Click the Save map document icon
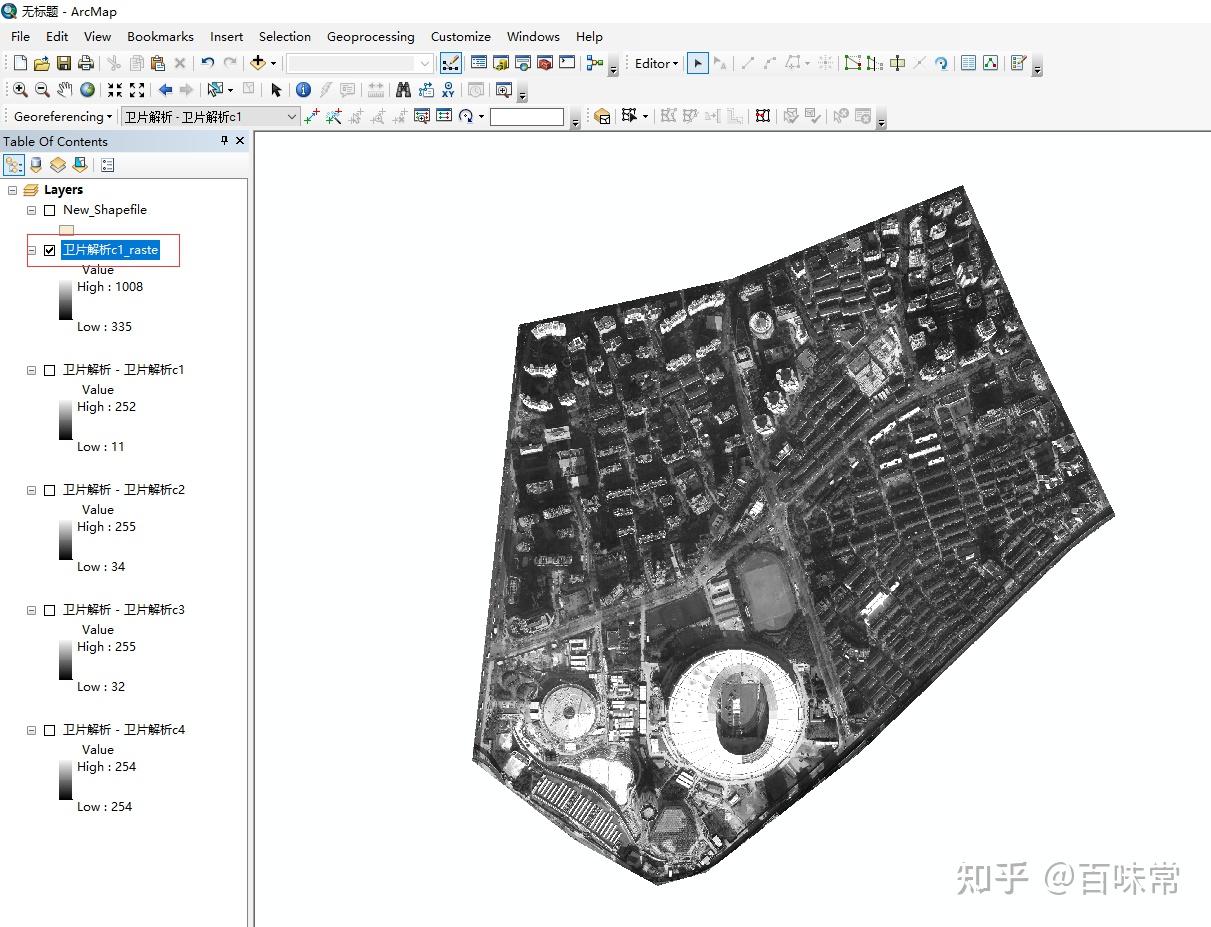 64,63
